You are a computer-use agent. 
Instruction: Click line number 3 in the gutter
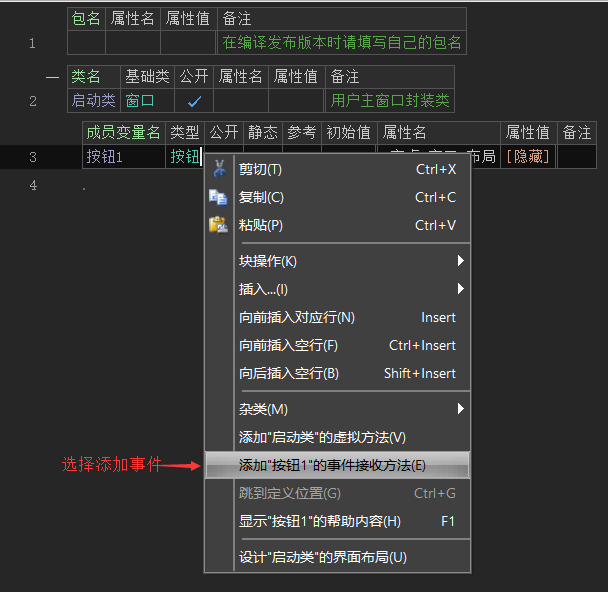click(x=33, y=157)
